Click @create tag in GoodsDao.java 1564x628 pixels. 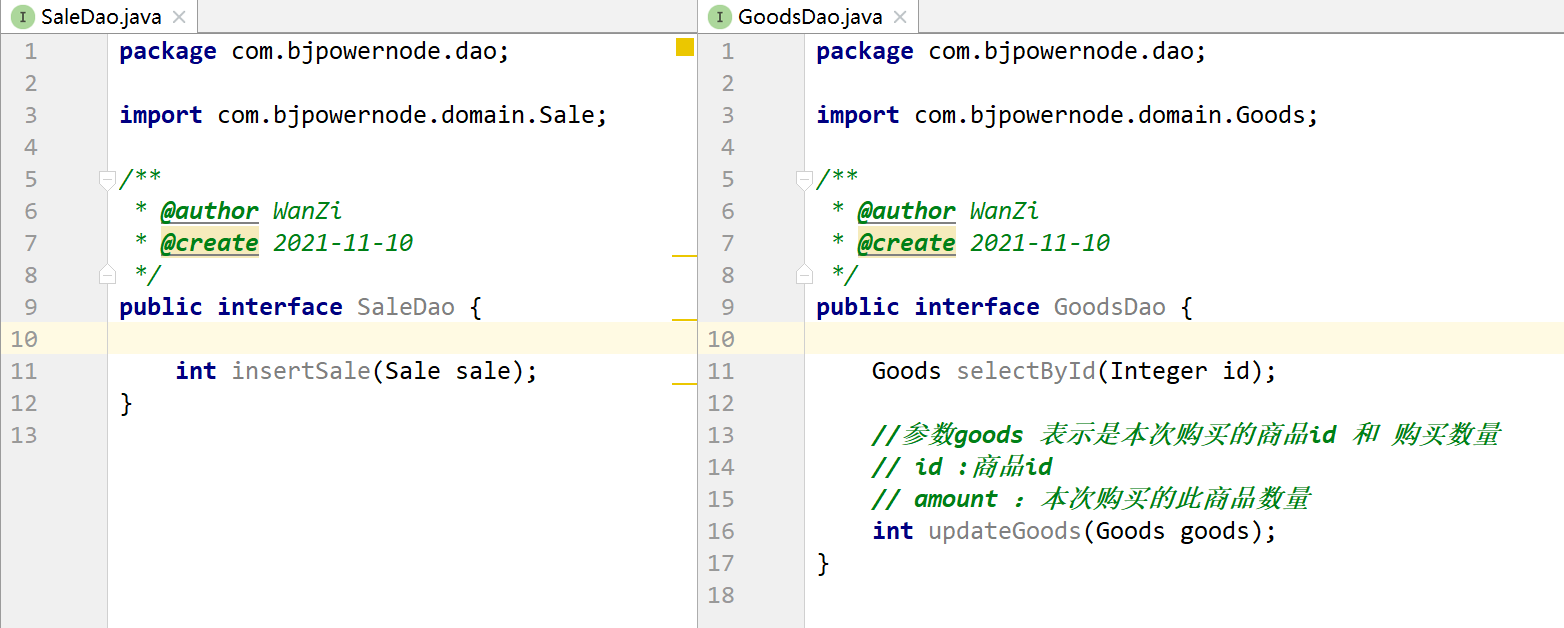click(x=907, y=243)
